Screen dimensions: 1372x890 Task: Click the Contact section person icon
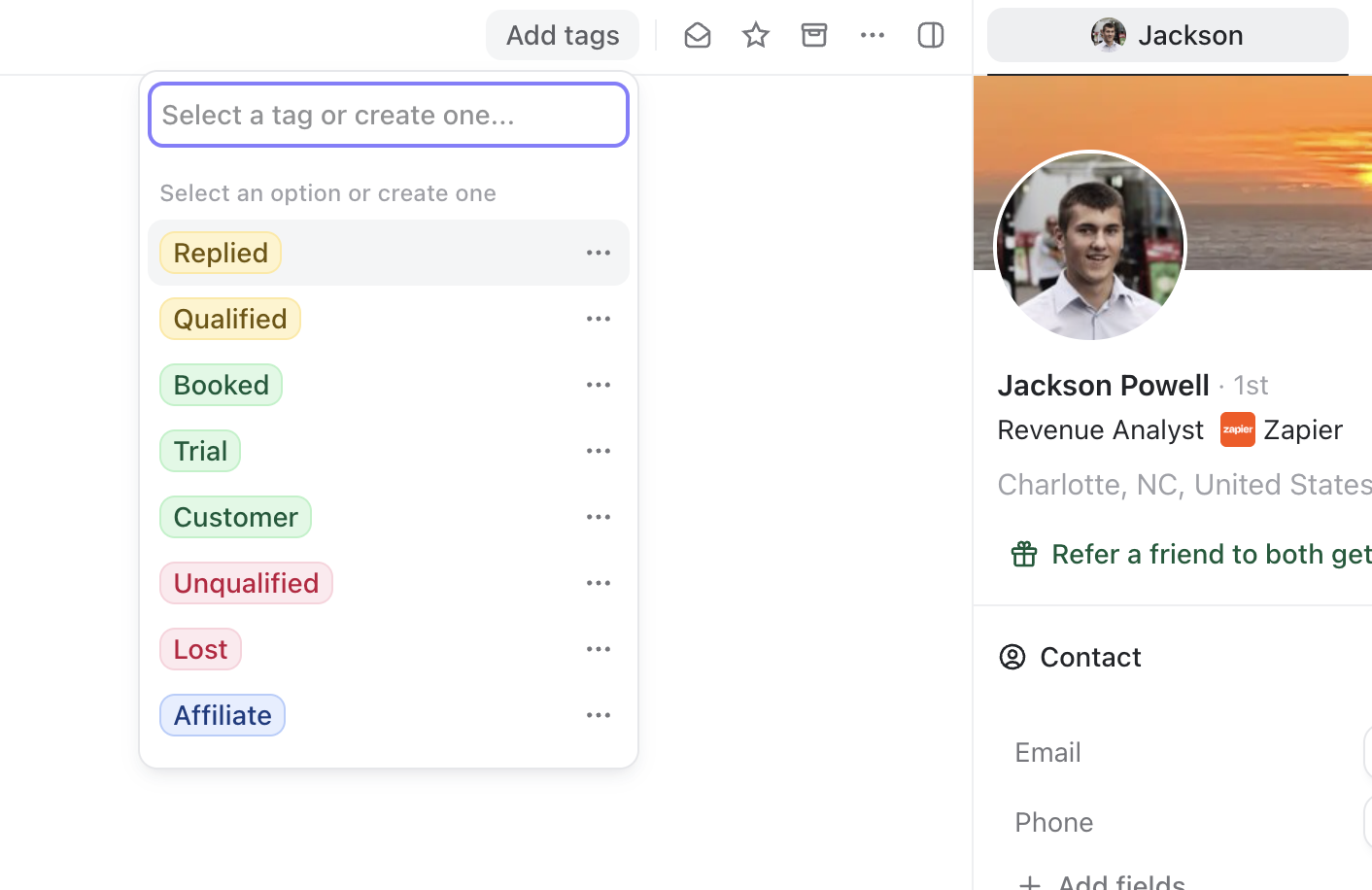(x=1012, y=657)
